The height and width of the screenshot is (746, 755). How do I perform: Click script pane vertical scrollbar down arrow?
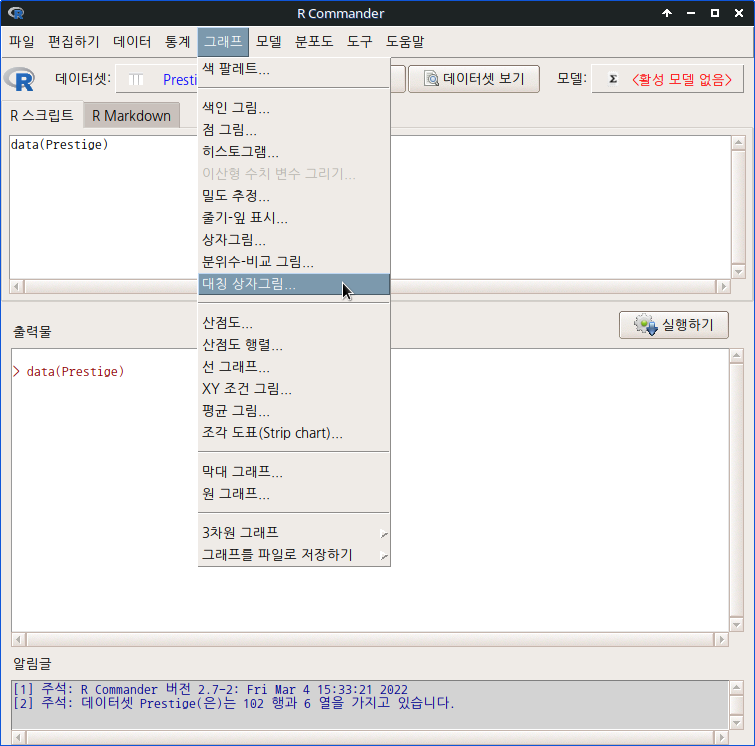coord(738,272)
